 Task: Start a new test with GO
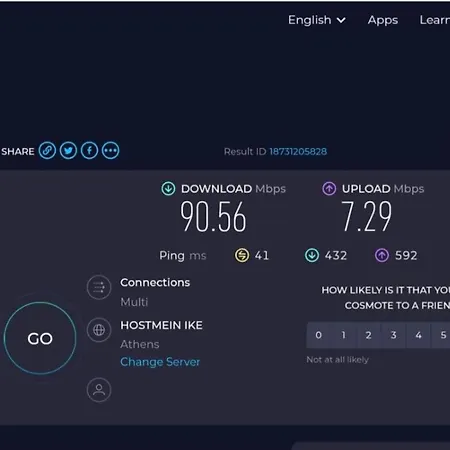pos(40,338)
